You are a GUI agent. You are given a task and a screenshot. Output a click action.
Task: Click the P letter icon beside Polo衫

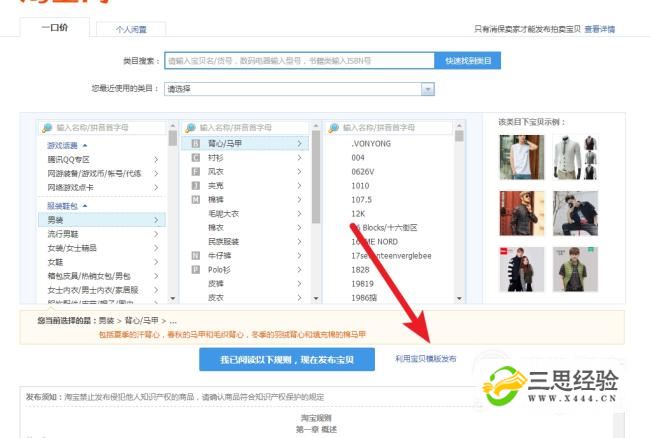[x=197, y=269]
